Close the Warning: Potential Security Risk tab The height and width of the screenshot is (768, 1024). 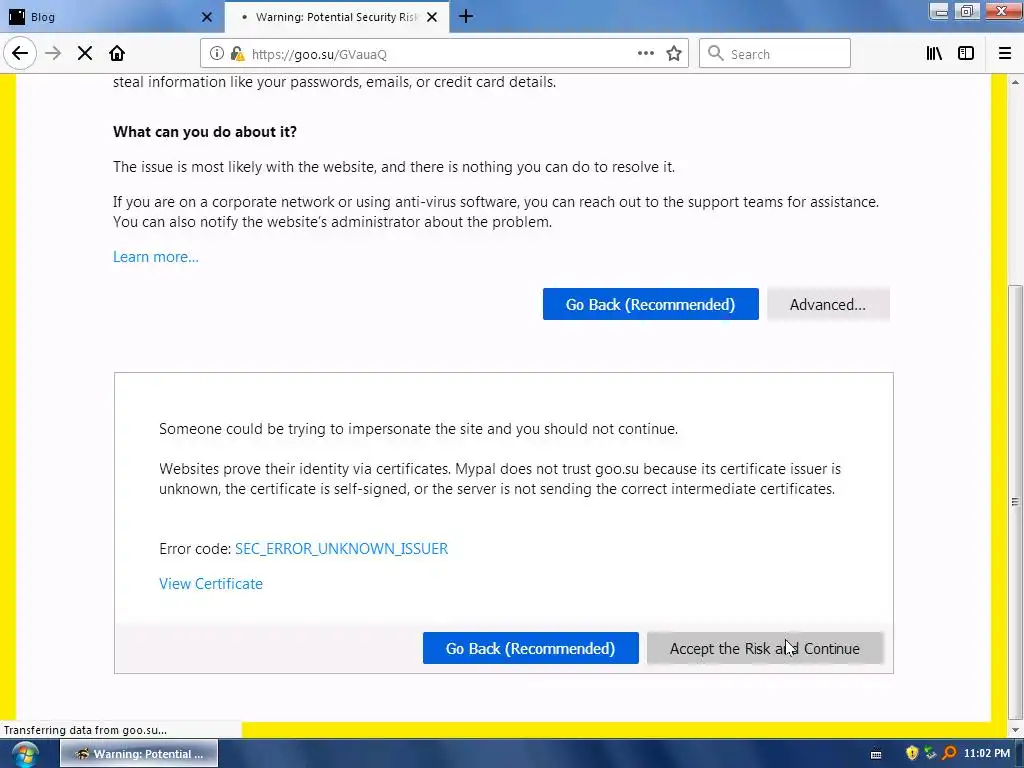click(432, 17)
